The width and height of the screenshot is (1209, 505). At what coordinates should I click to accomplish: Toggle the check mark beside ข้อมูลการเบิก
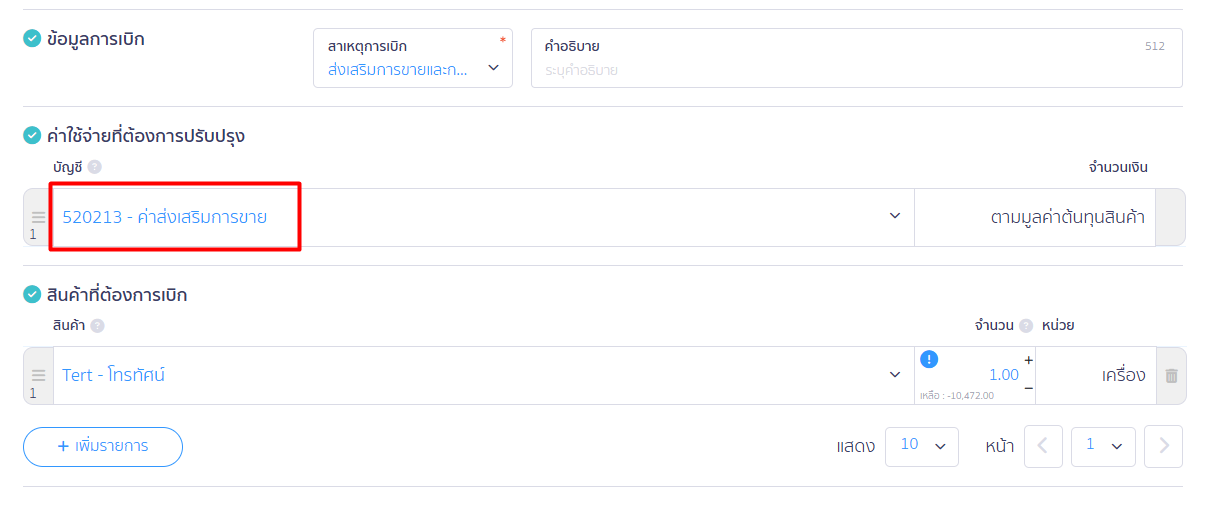click(x=32, y=39)
